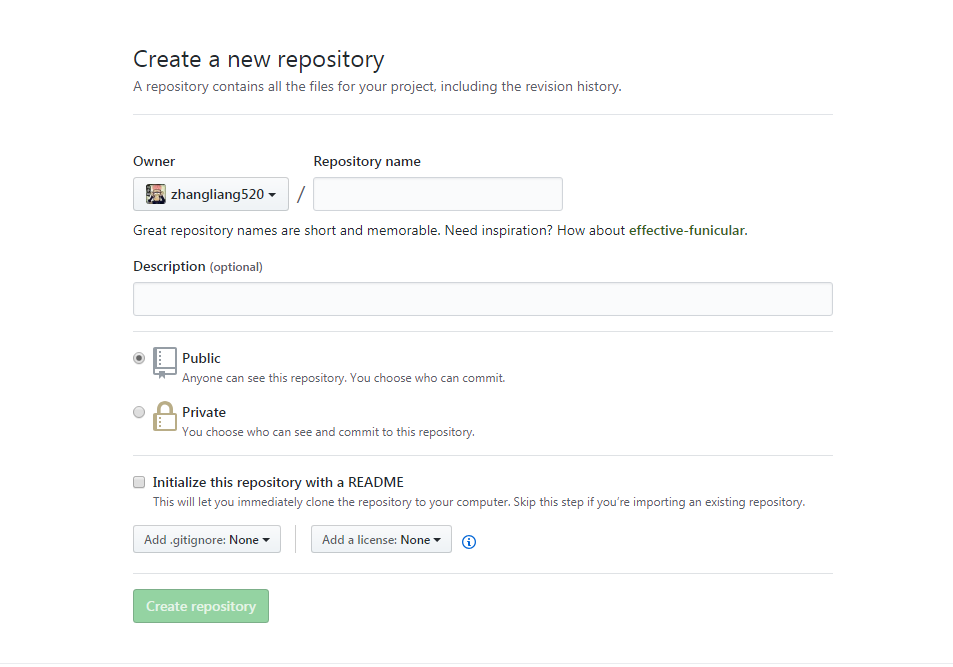Click 'You choose who can see and commit' text
The image size is (953, 667).
point(328,432)
